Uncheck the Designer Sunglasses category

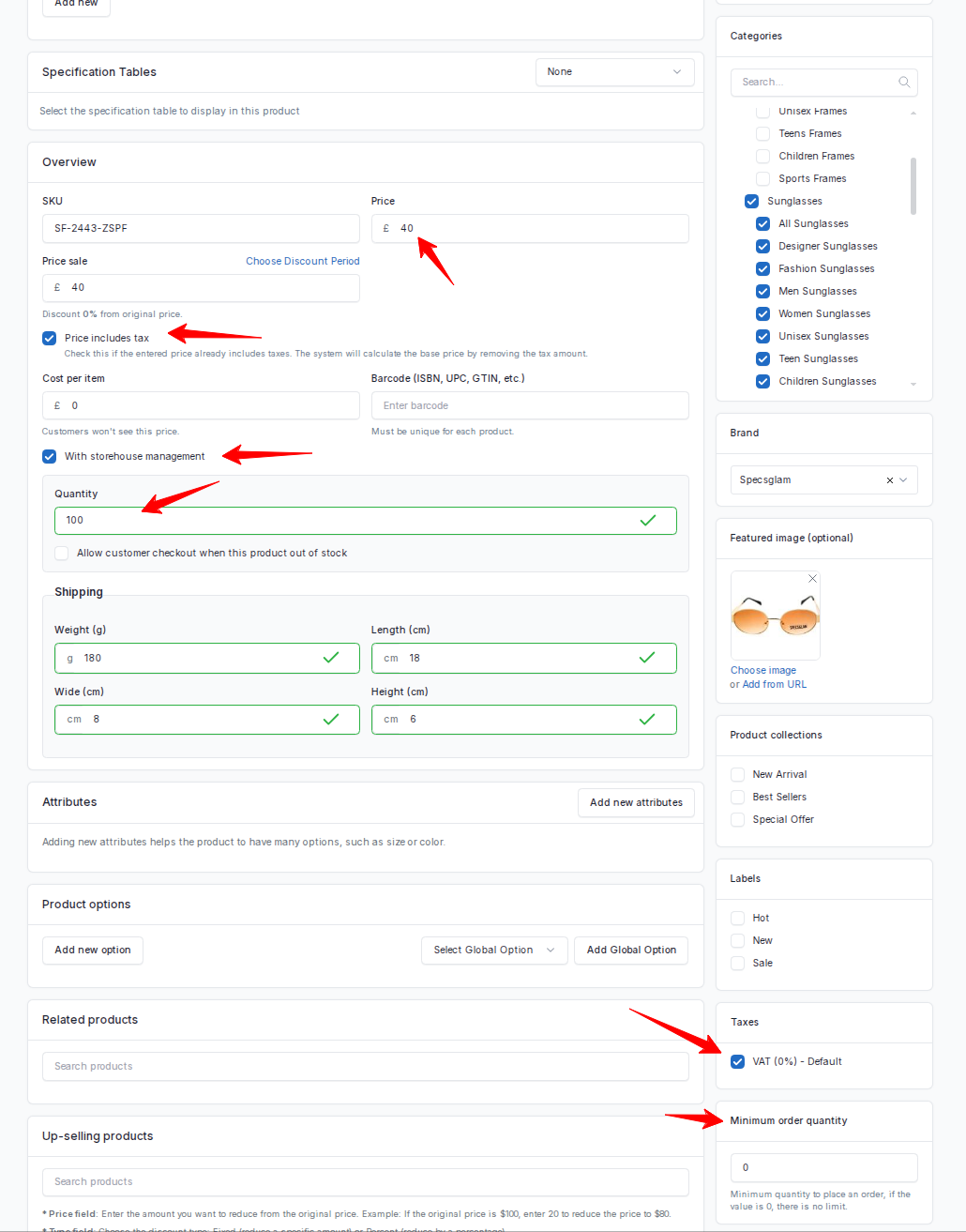click(762, 247)
